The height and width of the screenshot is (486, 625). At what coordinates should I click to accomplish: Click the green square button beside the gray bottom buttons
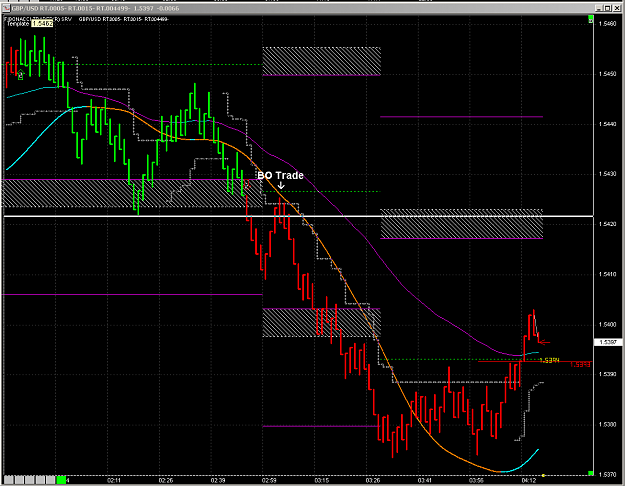(61, 480)
